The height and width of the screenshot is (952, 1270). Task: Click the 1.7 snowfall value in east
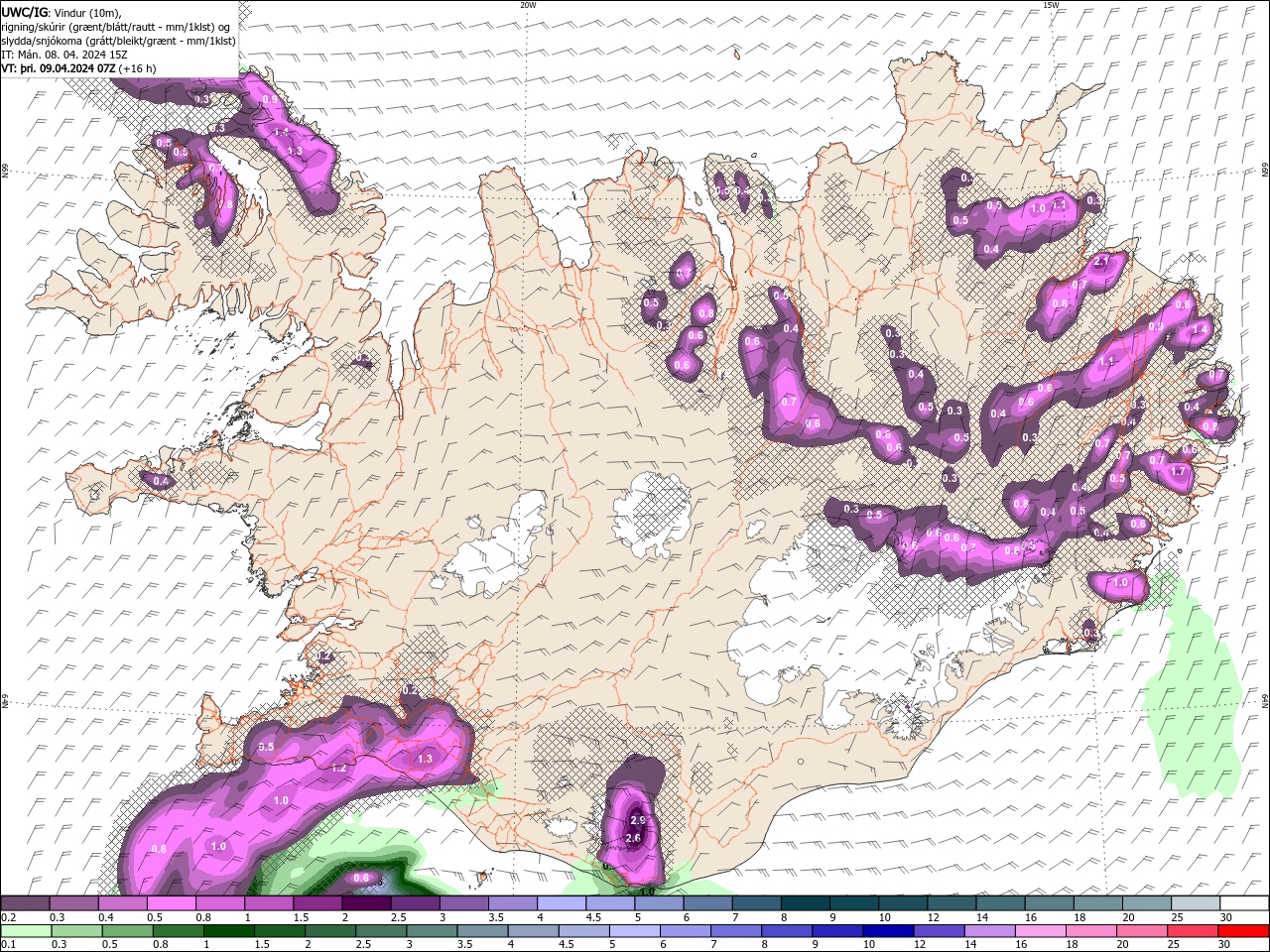coord(1178,472)
